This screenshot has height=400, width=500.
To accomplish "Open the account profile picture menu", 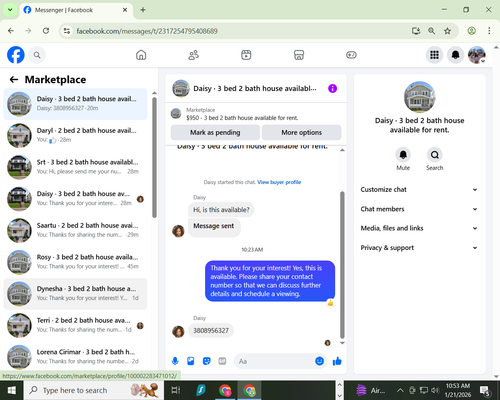I will click(x=477, y=55).
